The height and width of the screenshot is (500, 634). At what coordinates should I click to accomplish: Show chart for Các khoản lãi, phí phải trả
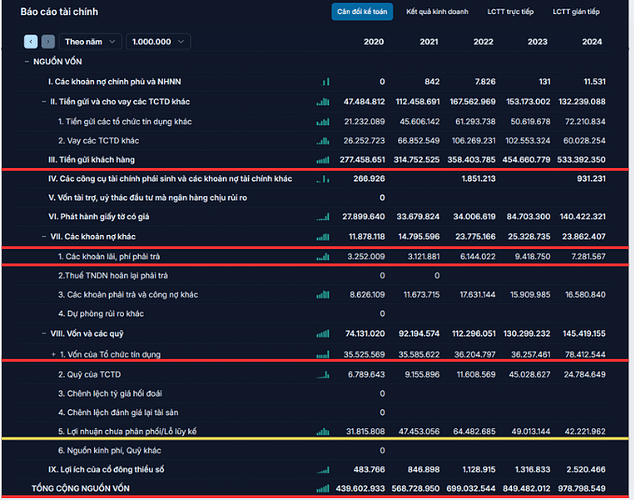pos(322,257)
